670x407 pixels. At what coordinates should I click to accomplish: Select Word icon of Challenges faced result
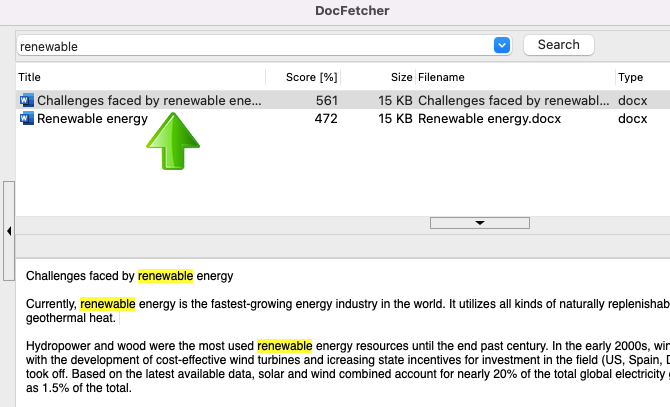[26, 100]
